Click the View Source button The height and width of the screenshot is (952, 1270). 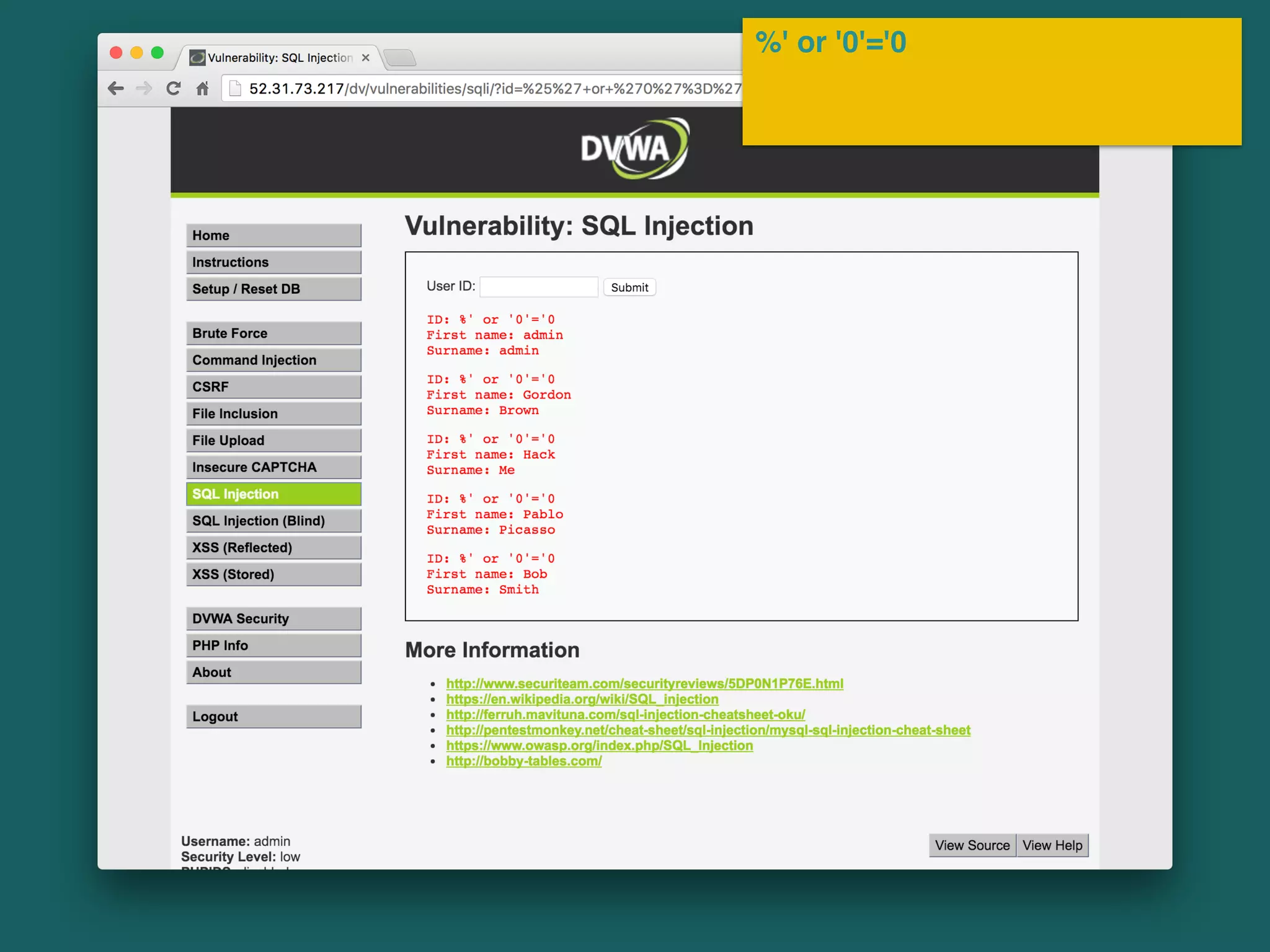tap(972, 845)
